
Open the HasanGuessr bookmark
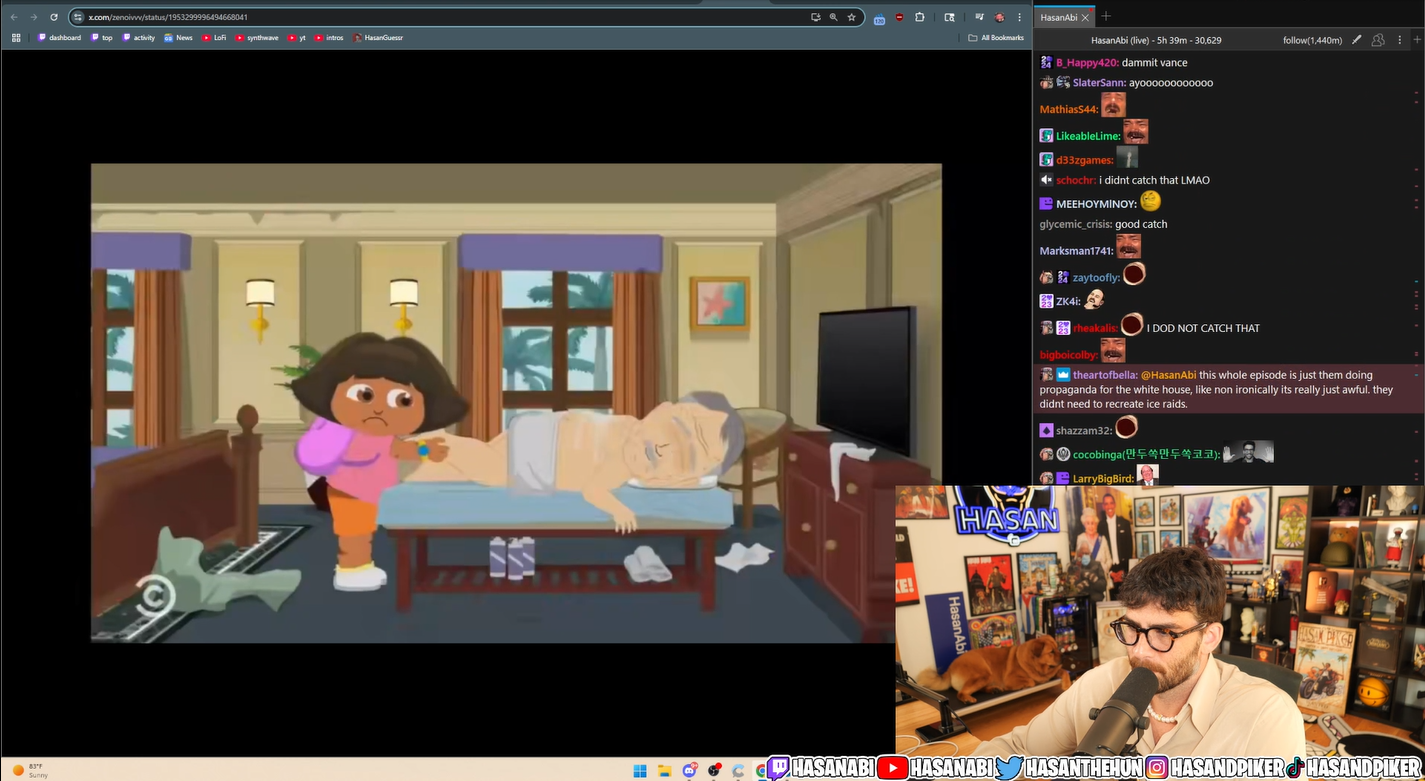[378, 38]
